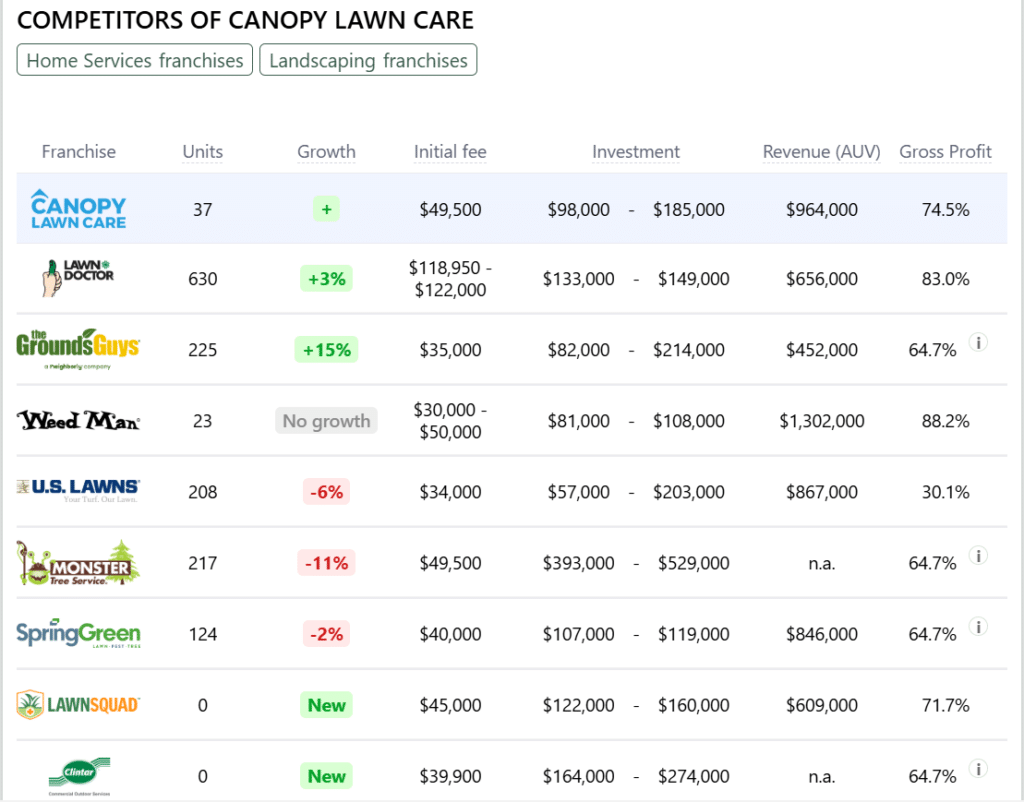The width and height of the screenshot is (1024, 802).
Task: Click the 630 units value
Action: tap(202, 279)
